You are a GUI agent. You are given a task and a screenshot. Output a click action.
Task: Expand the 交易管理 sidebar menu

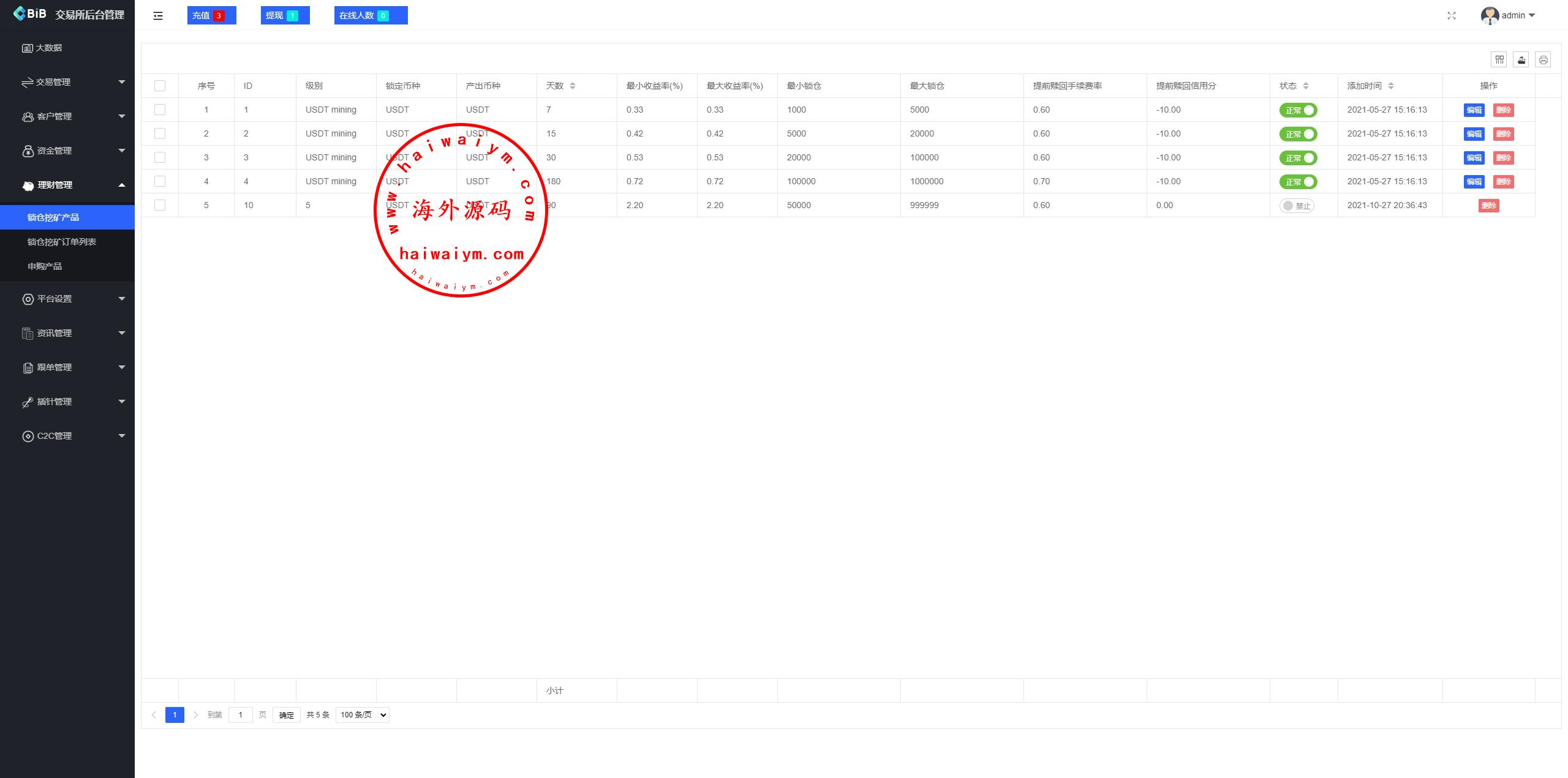(x=67, y=82)
